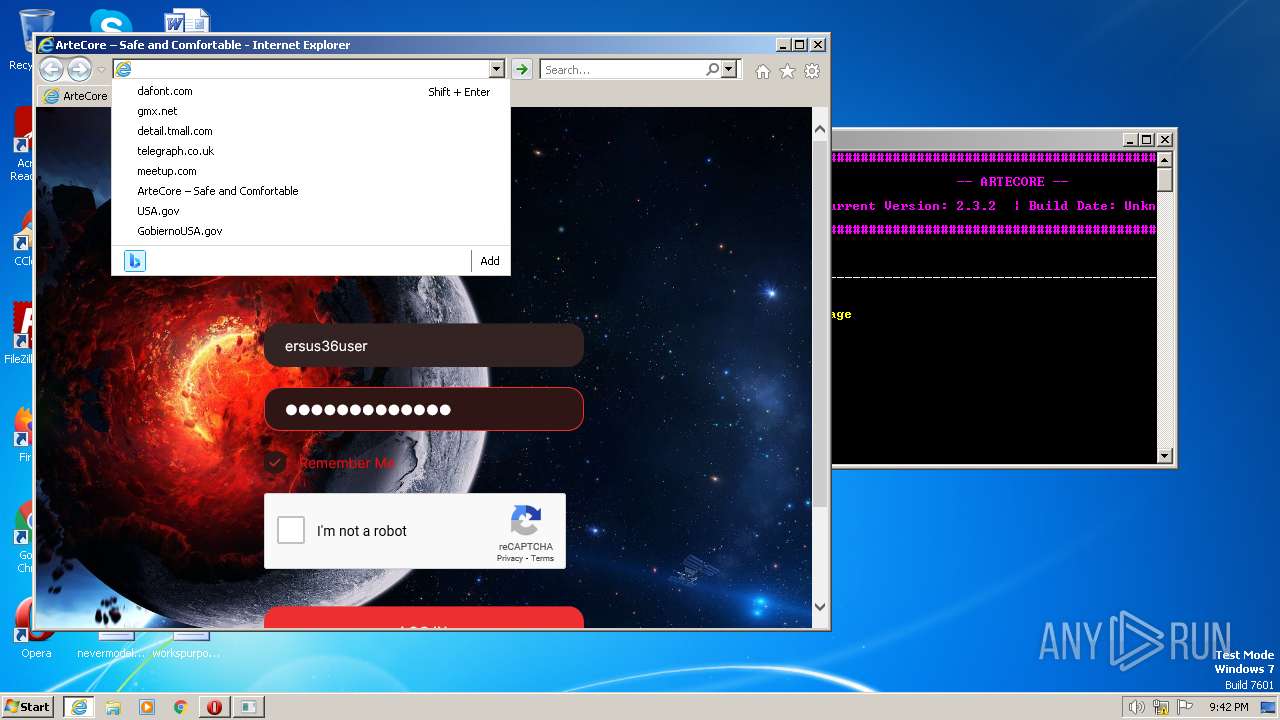Open the Skype desktop icon
This screenshot has height=720, width=1280.
pos(110,20)
